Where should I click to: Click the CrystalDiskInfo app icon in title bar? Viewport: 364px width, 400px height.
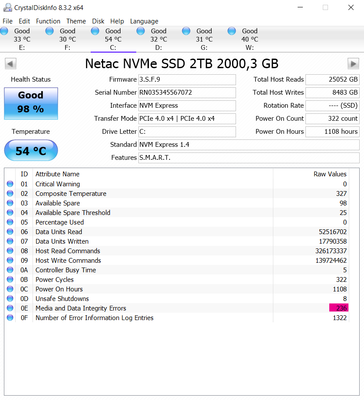(x=8, y=7)
